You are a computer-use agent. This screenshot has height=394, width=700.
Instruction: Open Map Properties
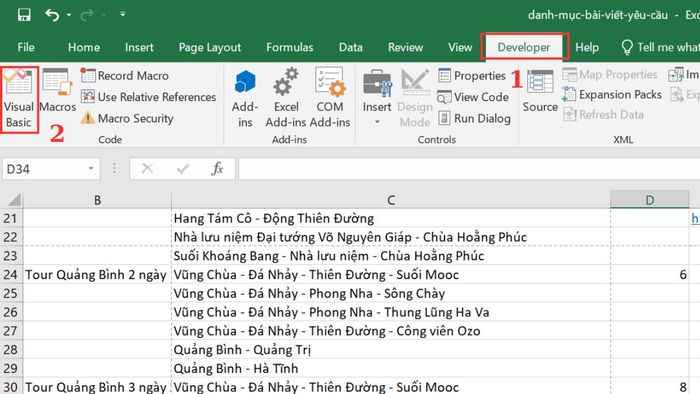(x=610, y=75)
